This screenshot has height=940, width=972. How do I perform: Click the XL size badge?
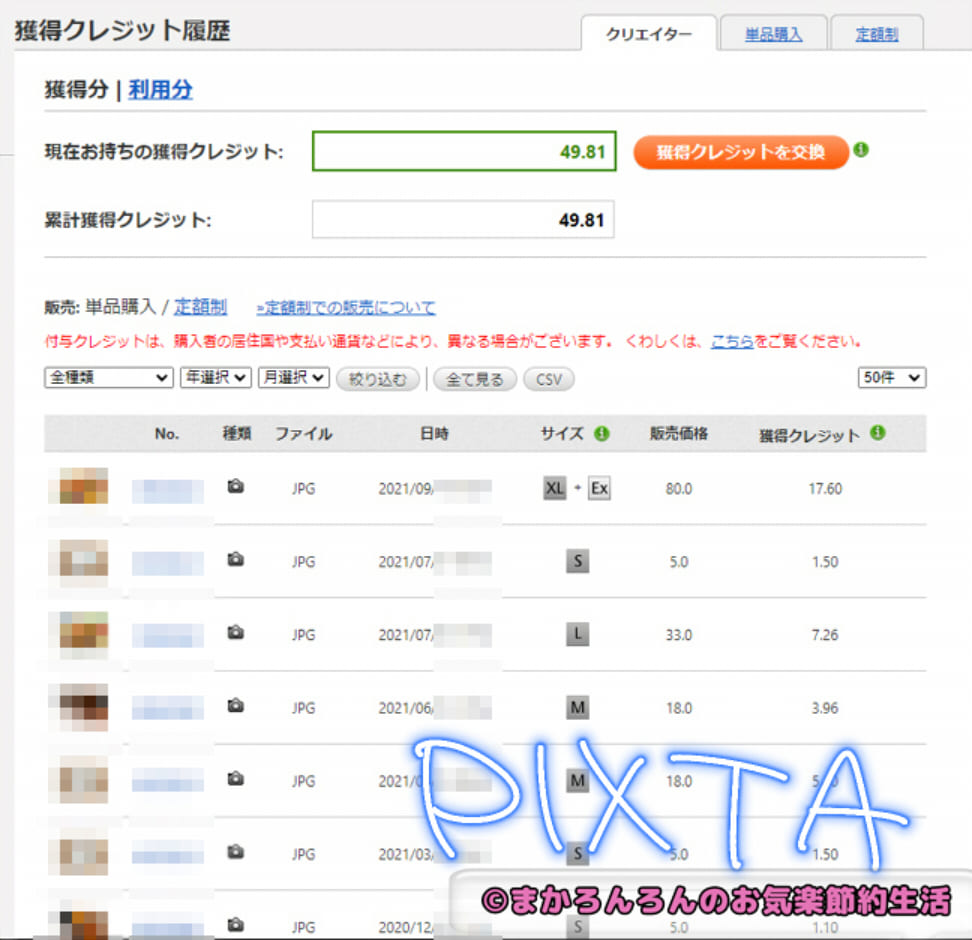coord(555,489)
